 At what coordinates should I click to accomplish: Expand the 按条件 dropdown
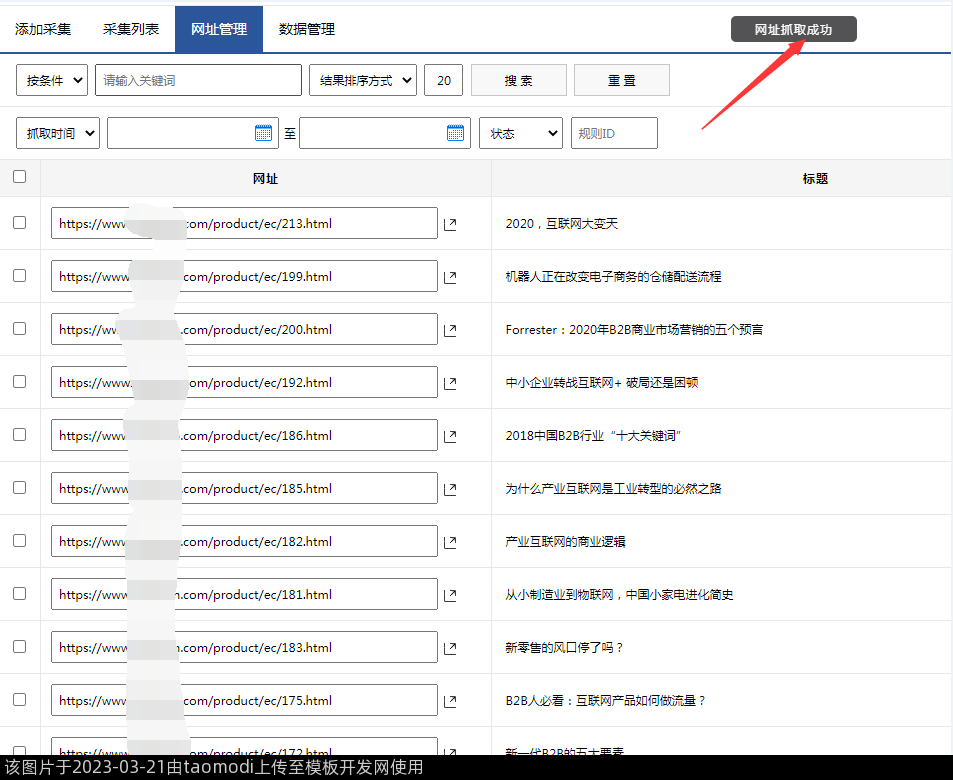[x=52, y=80]
